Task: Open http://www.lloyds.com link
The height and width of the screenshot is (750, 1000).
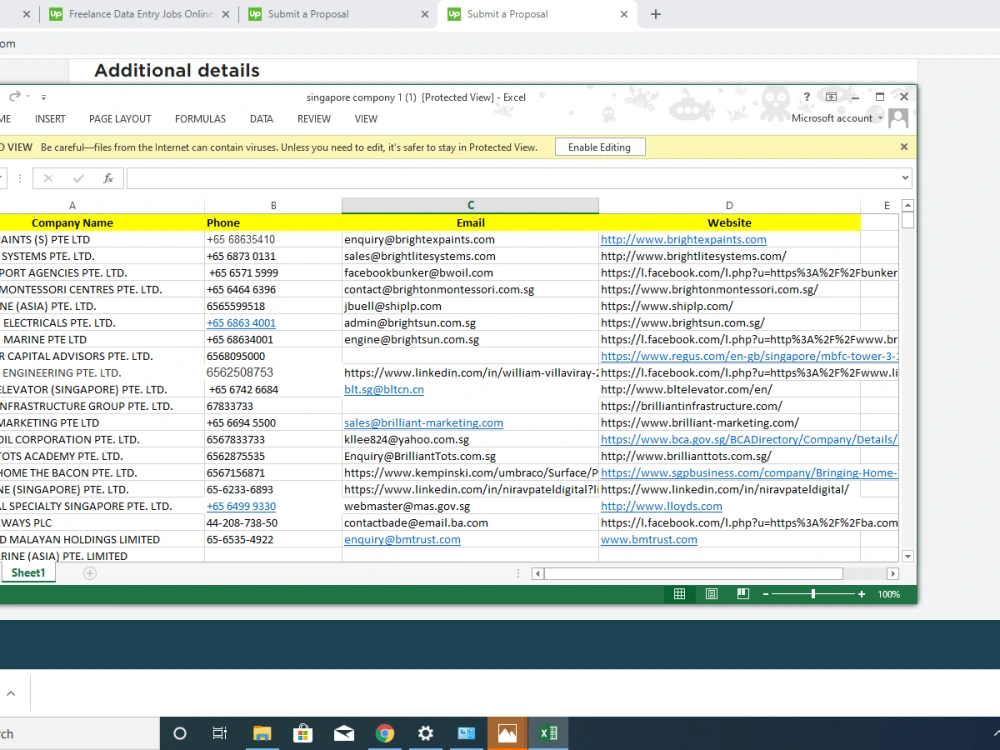Action: pos(661,506)
